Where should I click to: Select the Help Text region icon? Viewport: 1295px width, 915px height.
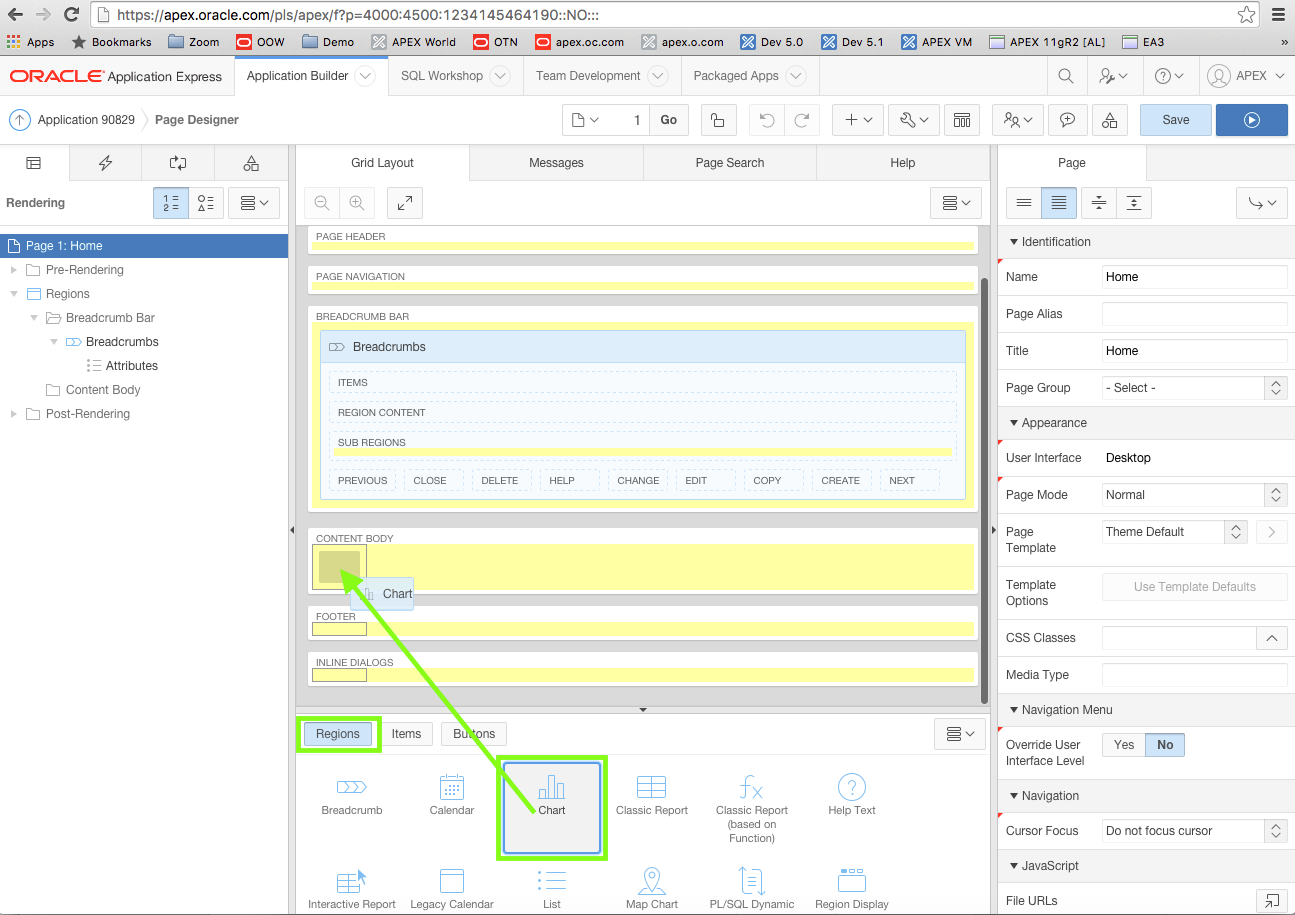pos(852,796)
